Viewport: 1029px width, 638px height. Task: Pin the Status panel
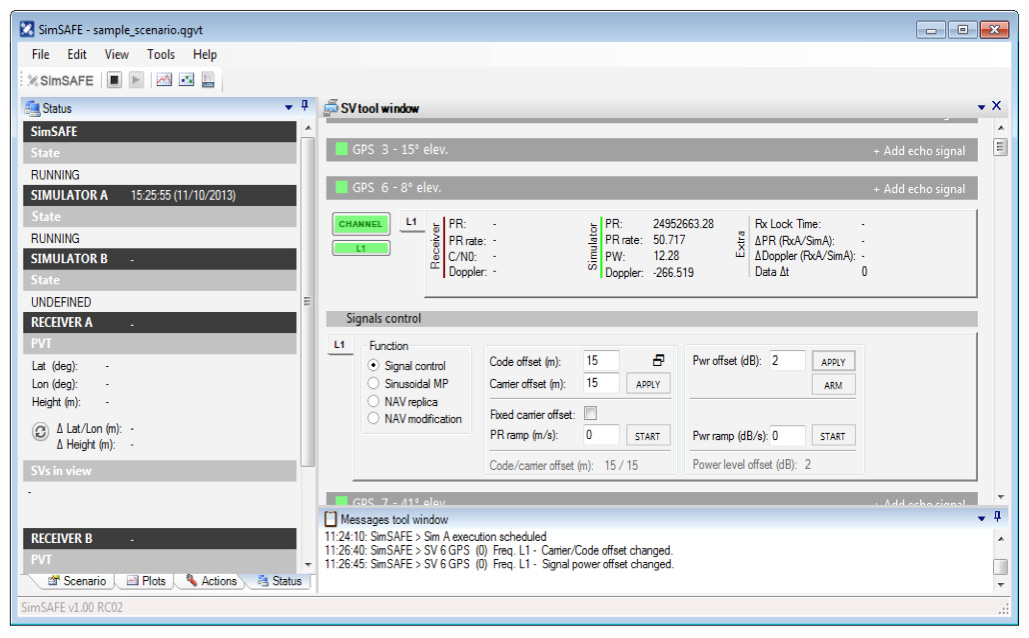tap(305, 106)
